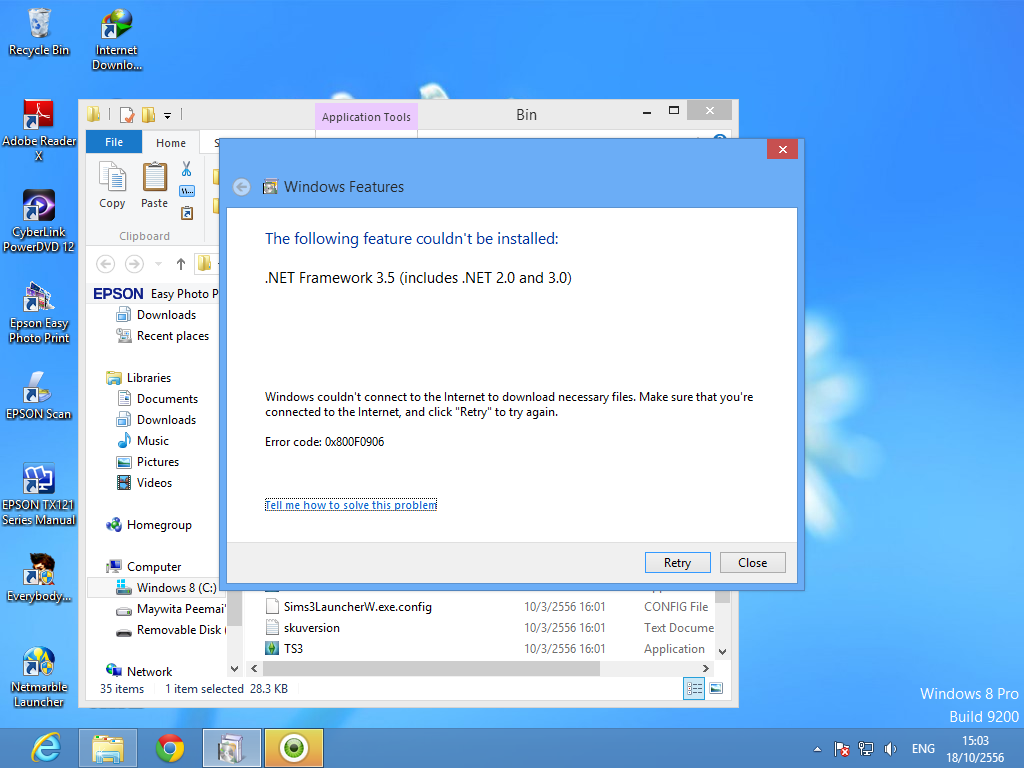Viewport: 1024px width, 768px height.
Task: Click the volume speaker icon in system tray
Action: [x=890, y=748]
